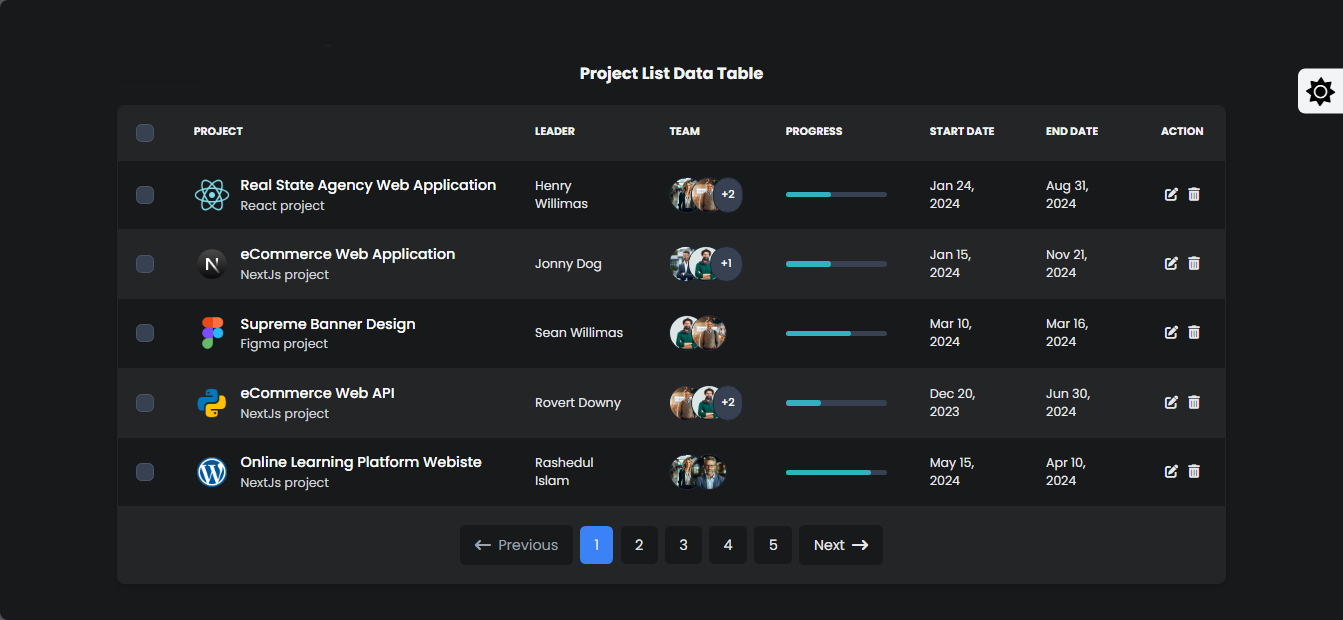Edit the Supreme Banner Design project
Viewport: 1343px width, 620px height.
click(x=1171, y=333)
